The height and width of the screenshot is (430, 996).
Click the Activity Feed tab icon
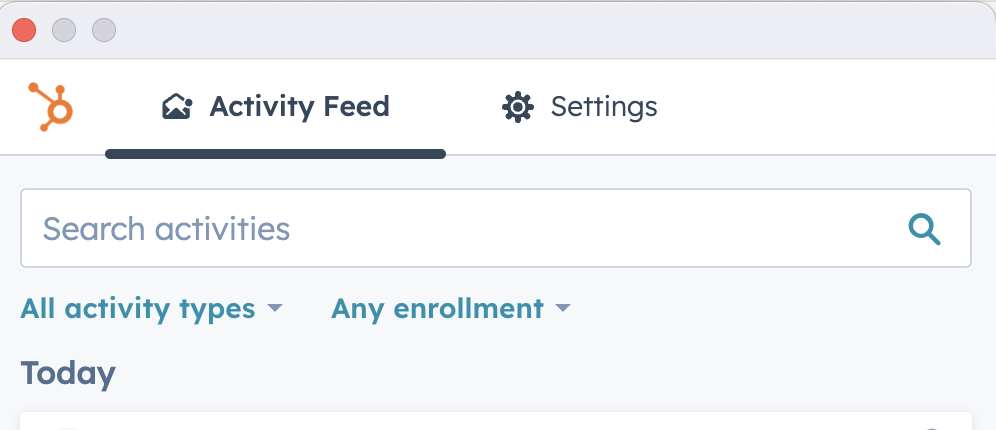pos(177,107)
